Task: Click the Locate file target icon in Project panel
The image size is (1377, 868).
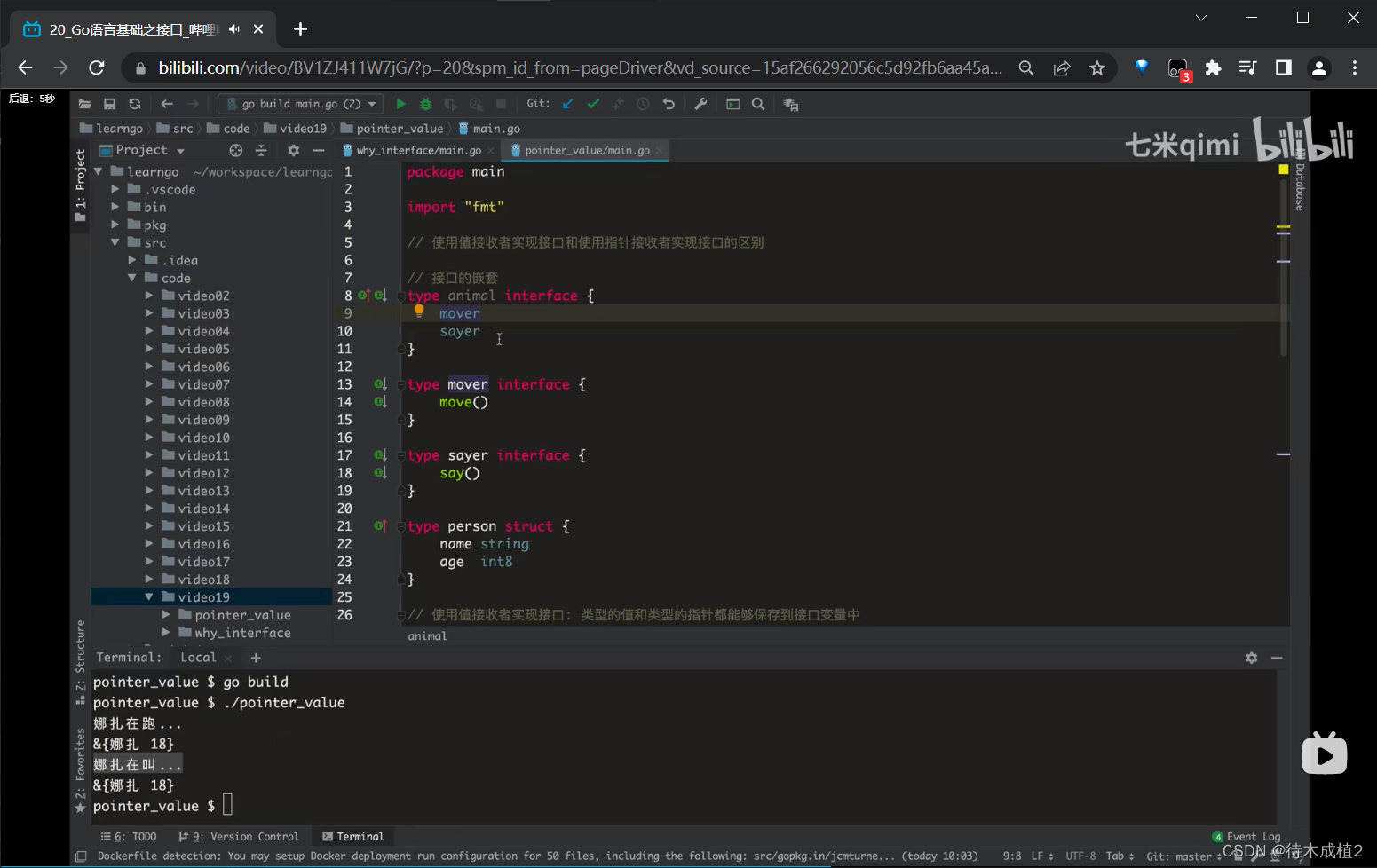Action: (x=235, y=150)
